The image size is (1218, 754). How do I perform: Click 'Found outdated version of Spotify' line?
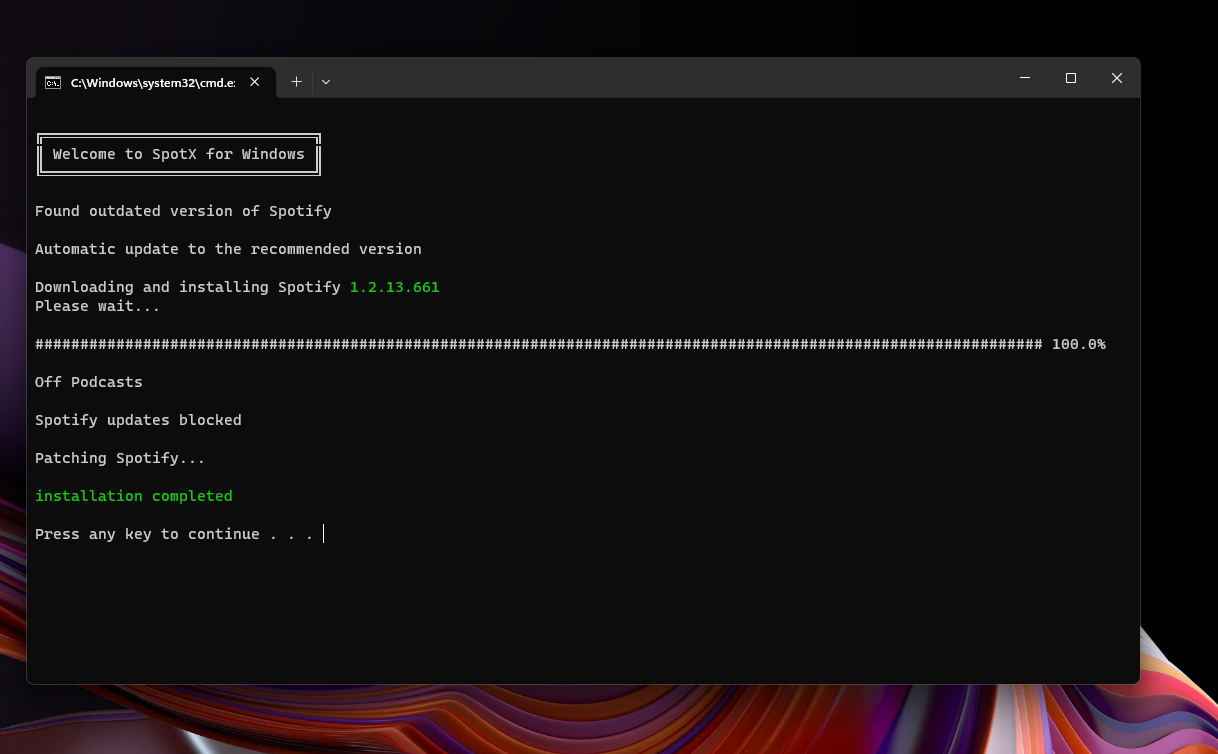pyautogui.click(x=183, y=211)
